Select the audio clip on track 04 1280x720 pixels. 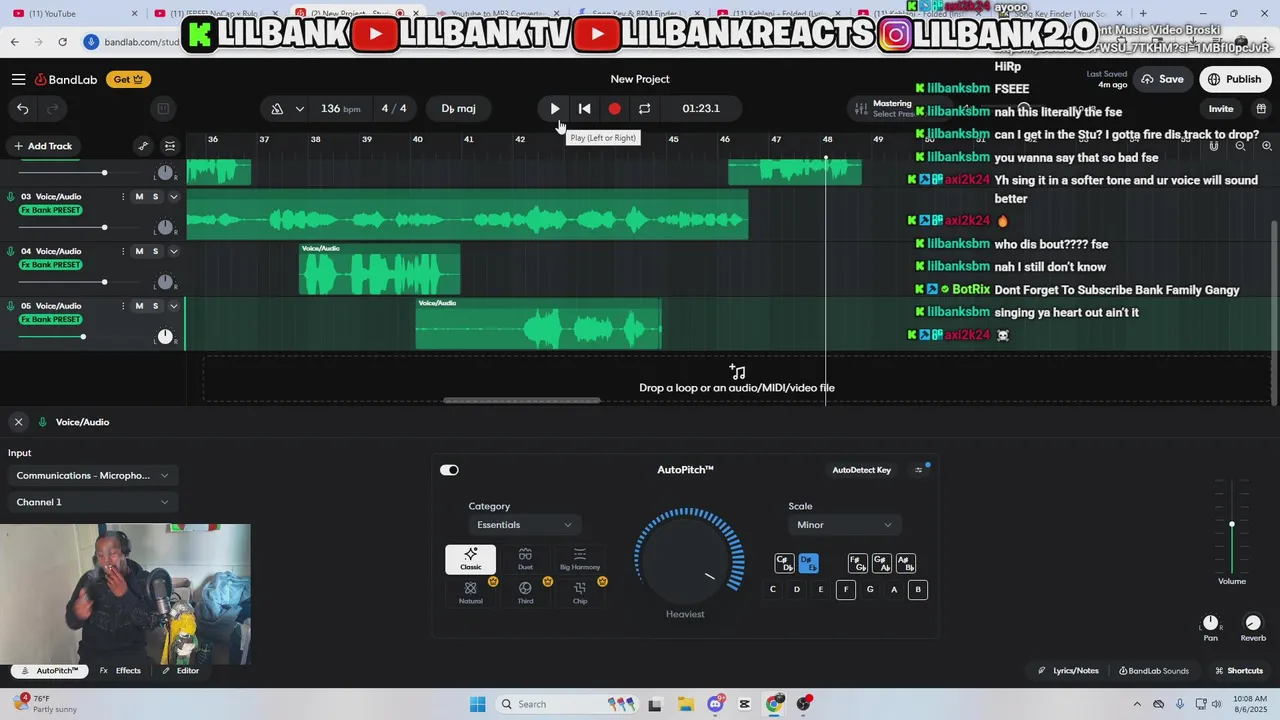click(379, 269)
